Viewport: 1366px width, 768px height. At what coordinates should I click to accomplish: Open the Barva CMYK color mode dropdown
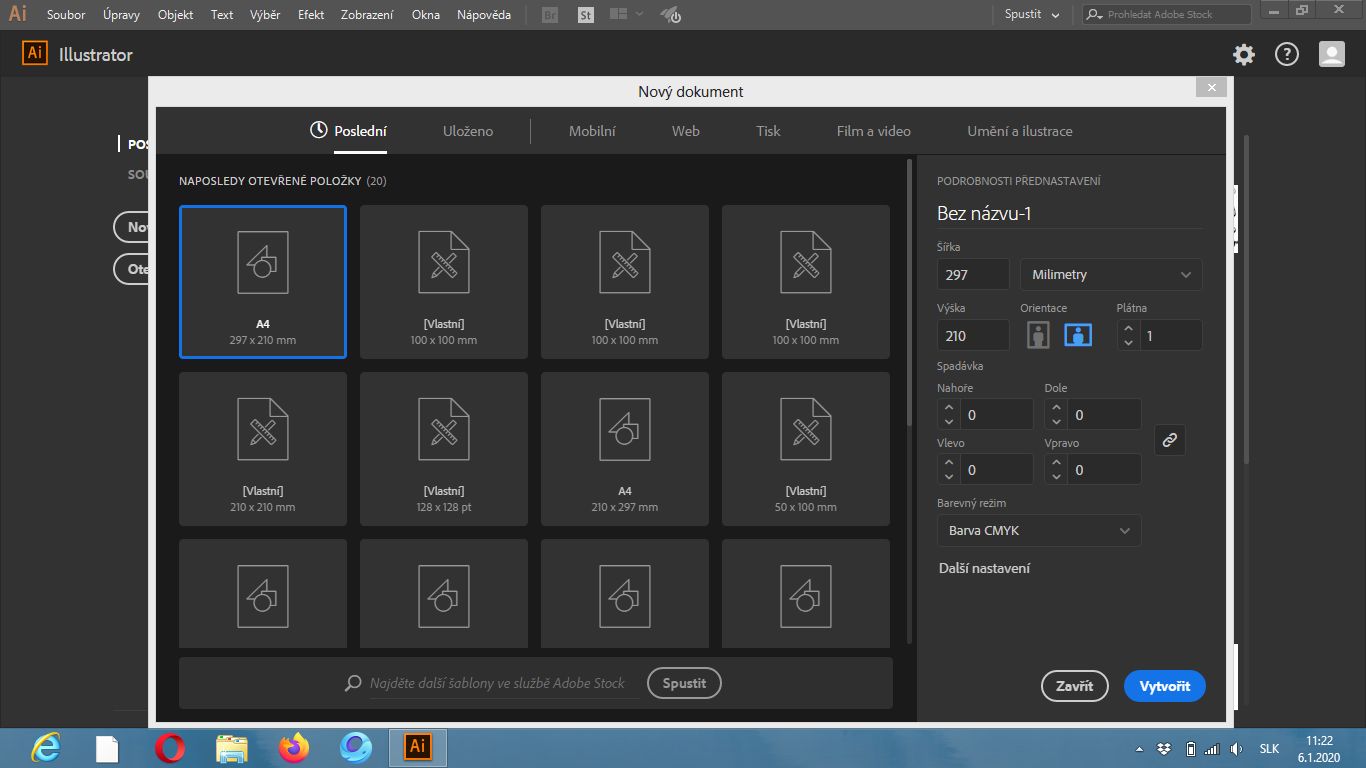(x=1038, y=531)
